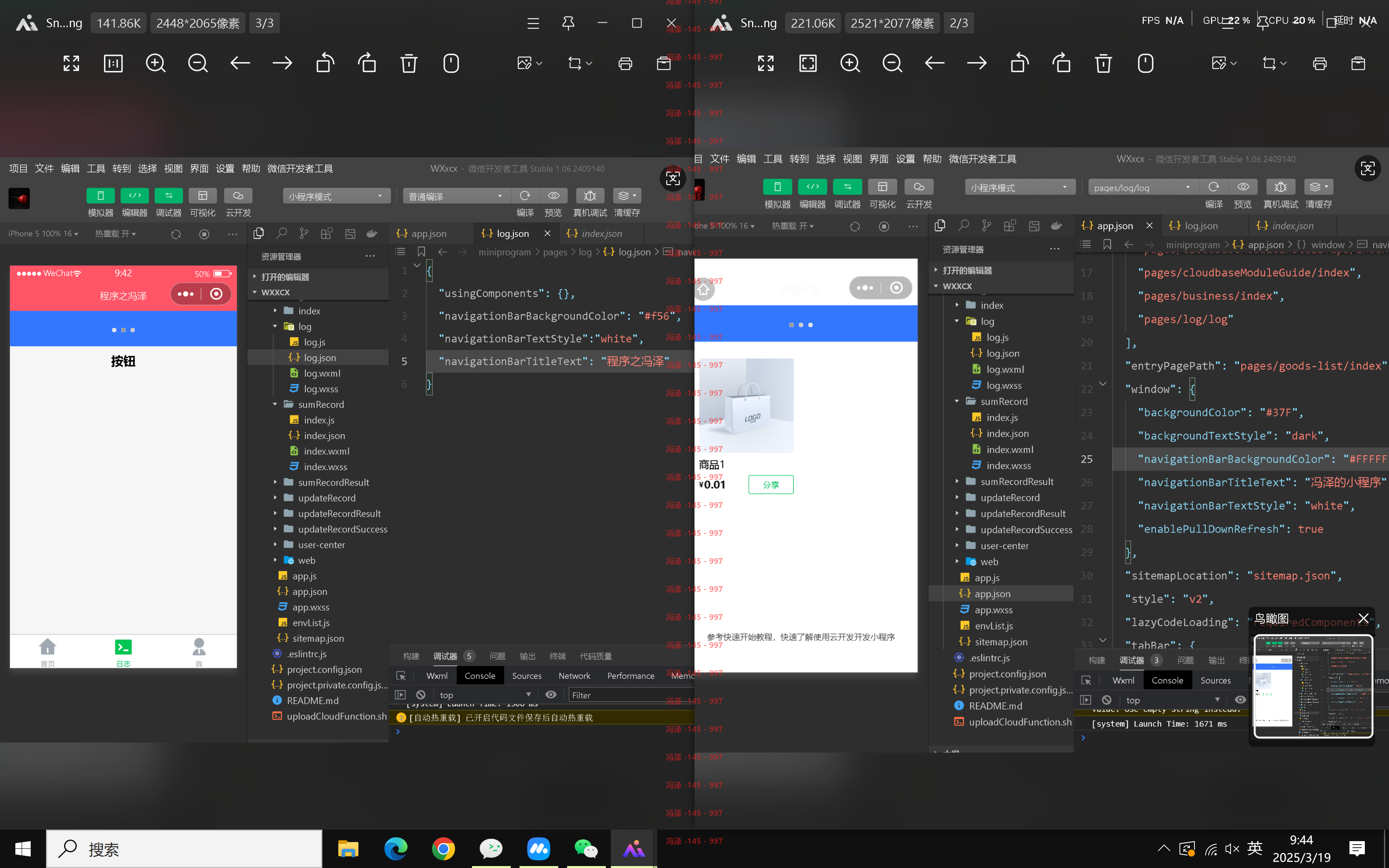This screenshot has height=868, width=1389.
Task: Expand sumRecordResult folder in left tree
Action: (x=275, y=482)
